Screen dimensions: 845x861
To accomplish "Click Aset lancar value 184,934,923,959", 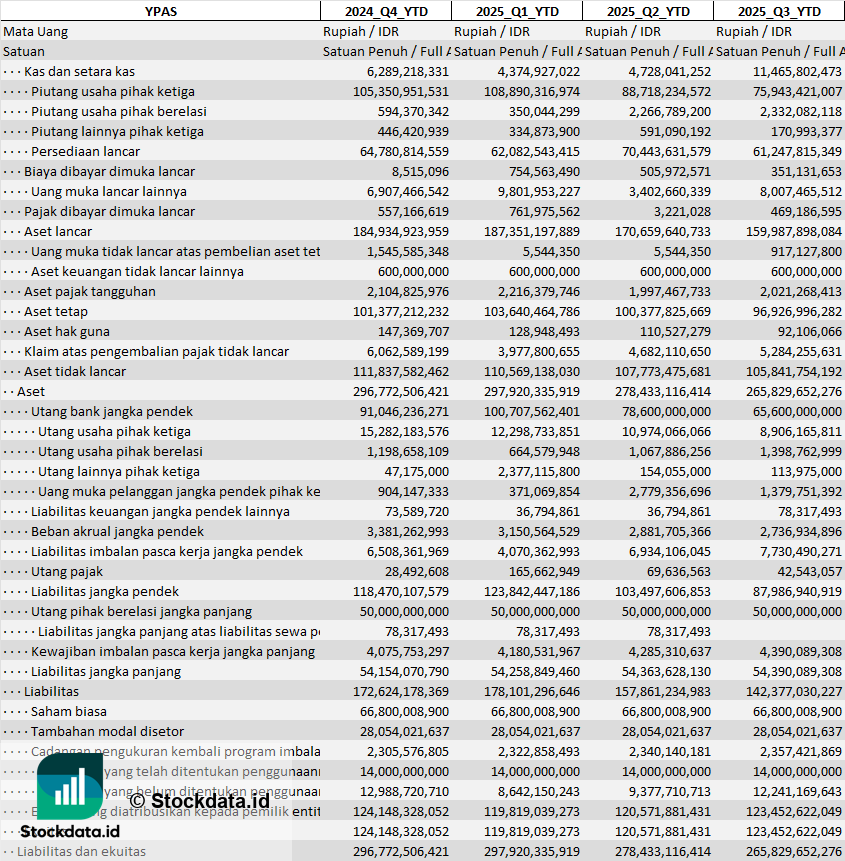I will [400, 232].
